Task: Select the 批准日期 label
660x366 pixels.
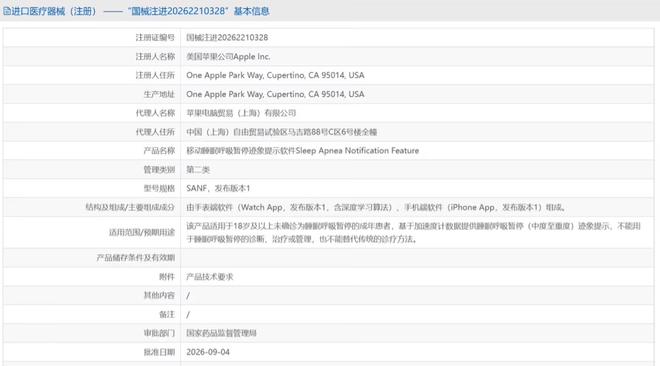Action: [x=159, y=352]
